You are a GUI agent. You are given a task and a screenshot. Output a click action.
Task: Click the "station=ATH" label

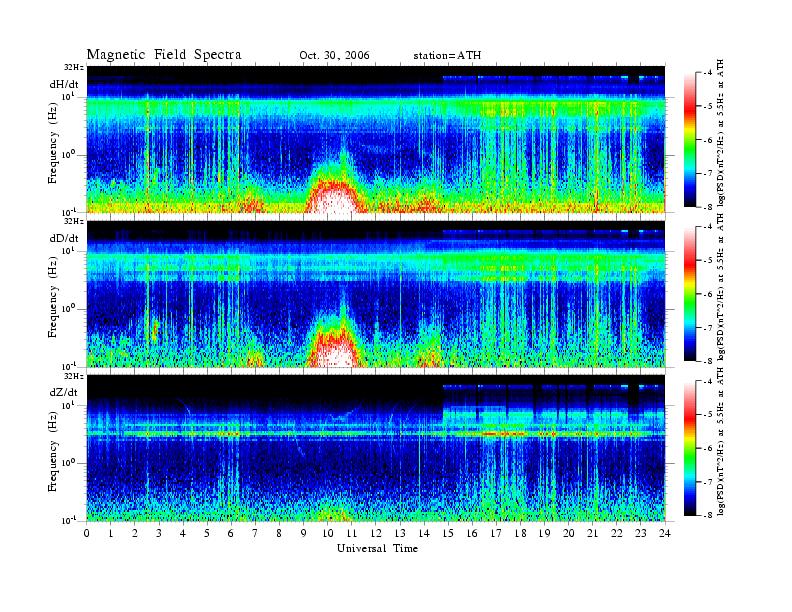click(x=447, y=56)
